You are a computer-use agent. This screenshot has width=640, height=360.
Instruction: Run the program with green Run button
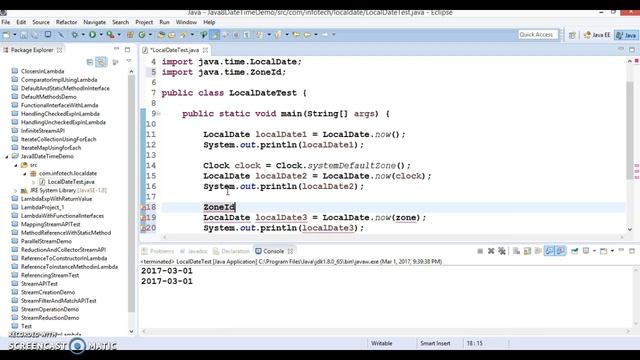coord(93,35)
